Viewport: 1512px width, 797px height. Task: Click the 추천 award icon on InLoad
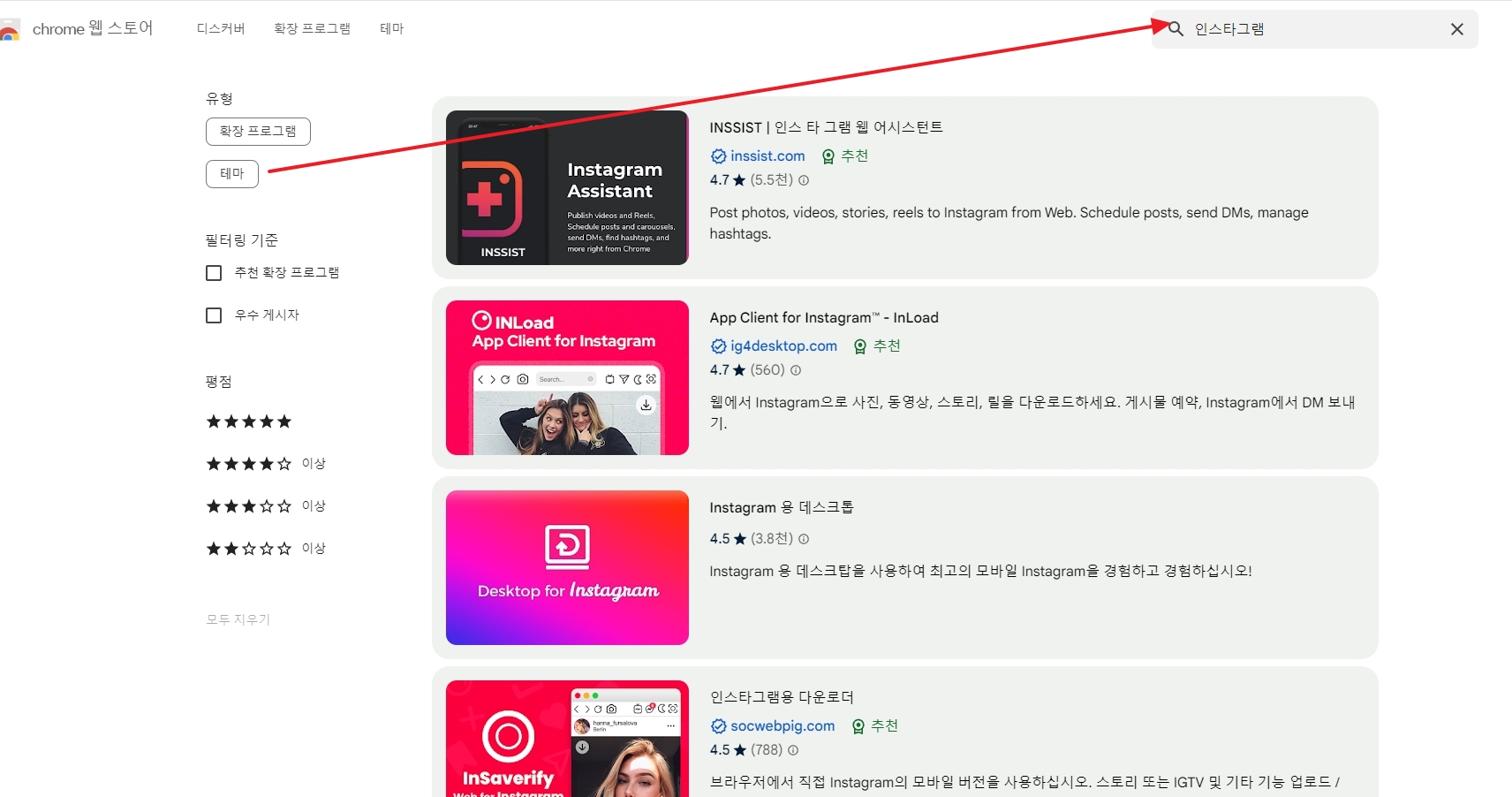860,346
